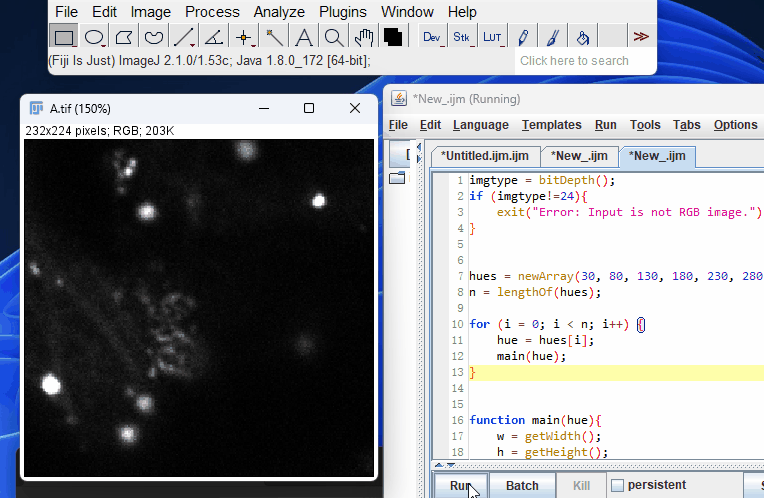The width and height of the screenshot is (764, 498).
Task: Switch to the *Untitled.ijm.ijm tab
Action: (x=485, y=156)
